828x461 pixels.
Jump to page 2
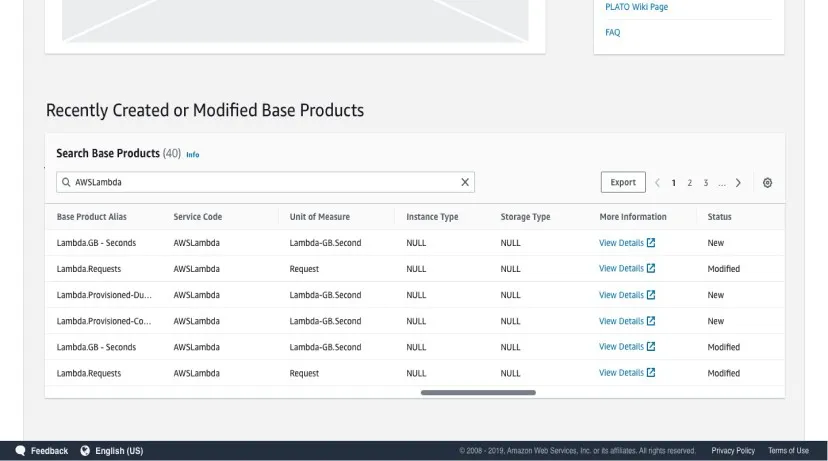click(690, 183)
